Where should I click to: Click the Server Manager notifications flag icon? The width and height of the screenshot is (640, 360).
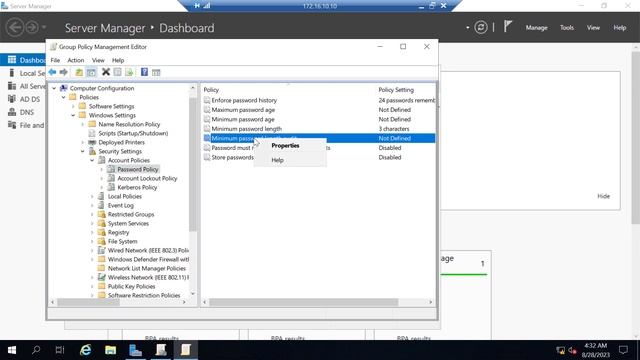[507, 27]
